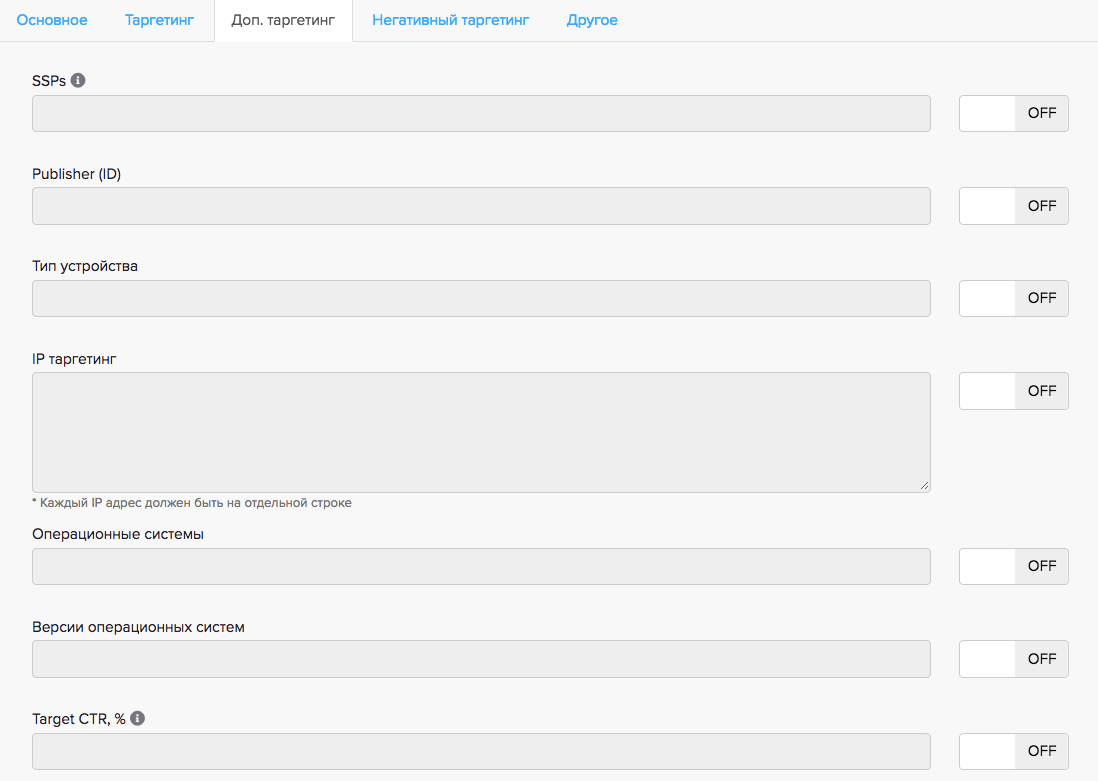Image resolution: width=1098 pixels, height=781 pixels.
Task: Focus the IP таргетинг text area
Action: pyautogui.click(x=481, y=432)
